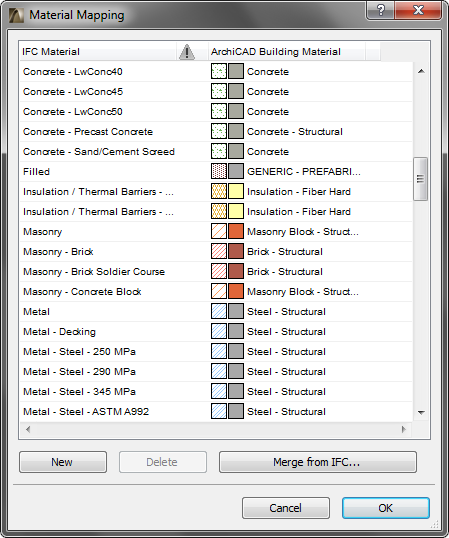Click brick-red swatch for Masonry - Brick row
Viewport: 449px width, 538px height.
point(236,252)
